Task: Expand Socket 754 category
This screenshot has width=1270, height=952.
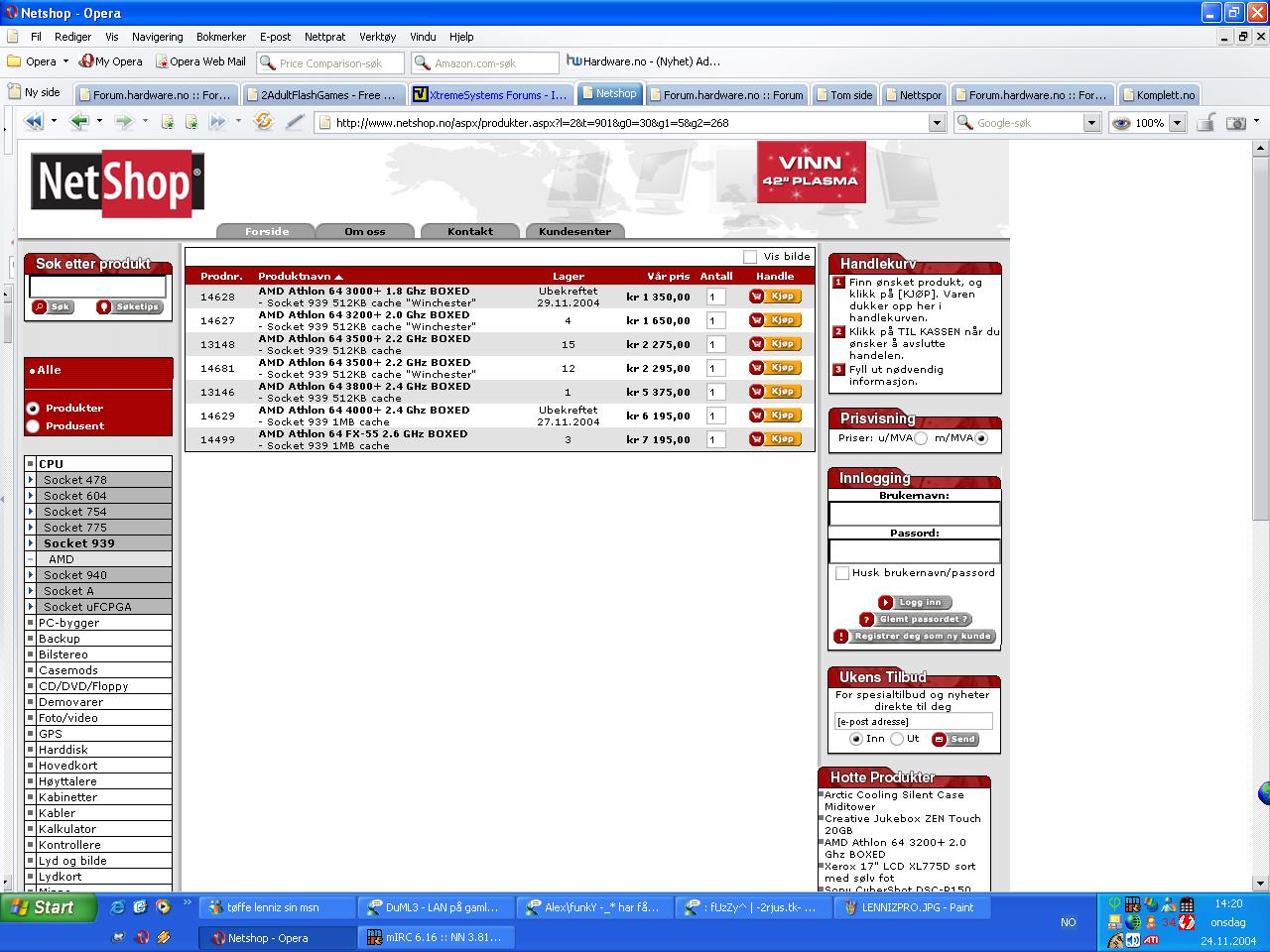Action: point(31,512)
